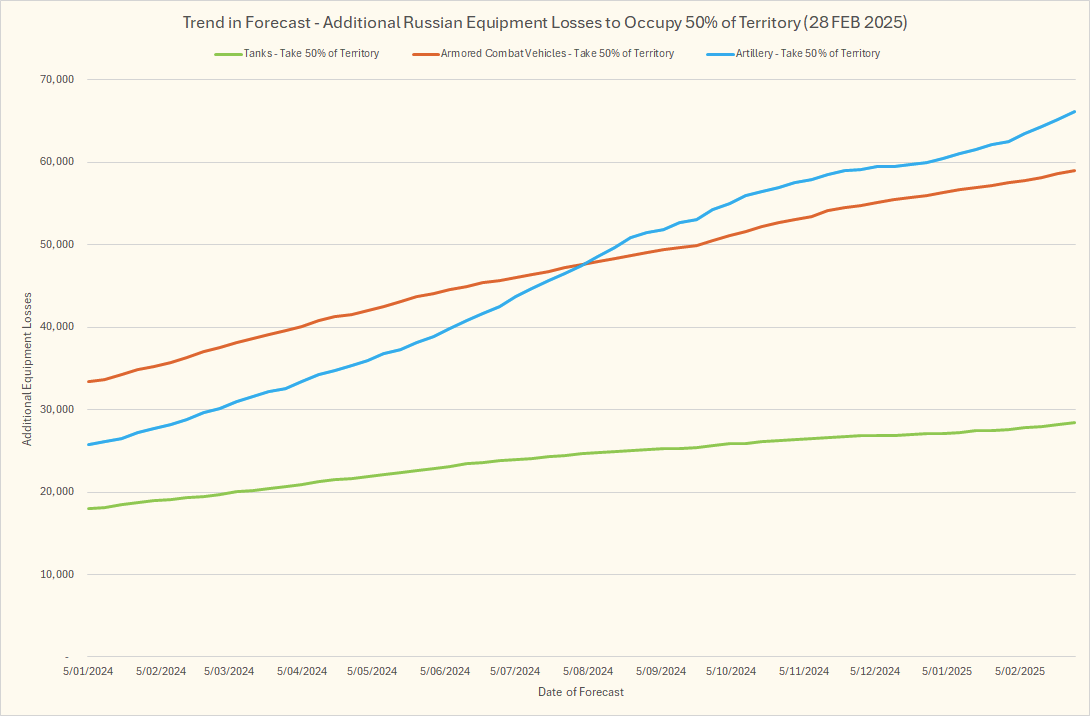Click the left start of the green Tanks line
The height and width of the screenshot is (716, 1090).
pyautogui.click(x=89, y=509)
